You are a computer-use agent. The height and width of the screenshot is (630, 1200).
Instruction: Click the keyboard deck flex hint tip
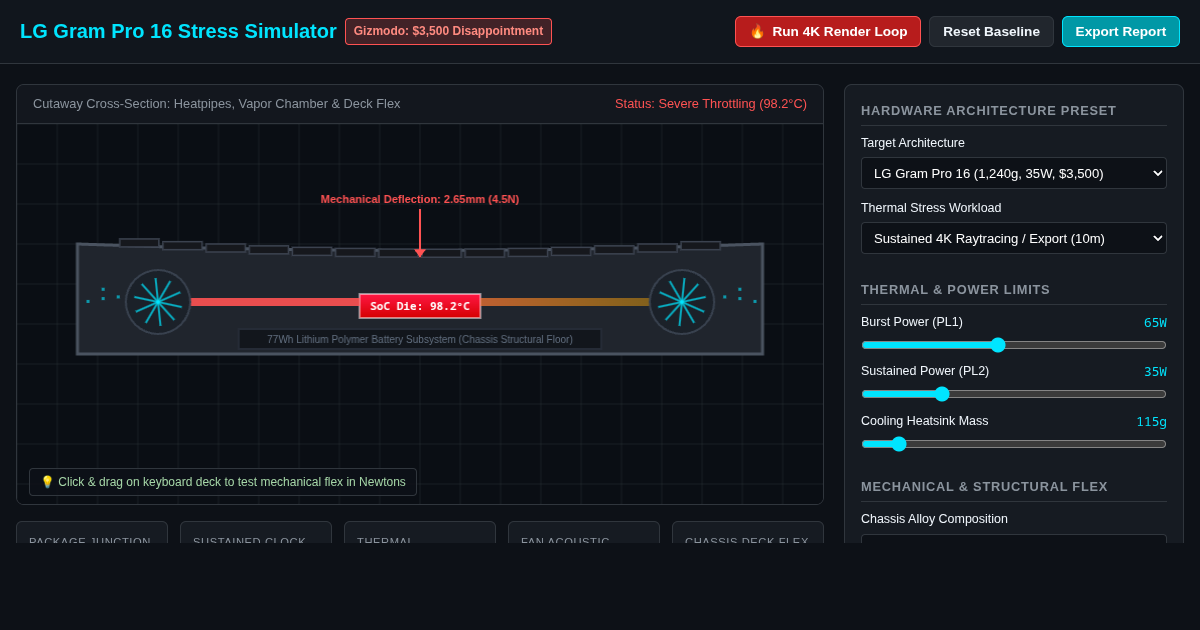click(223, 482)
